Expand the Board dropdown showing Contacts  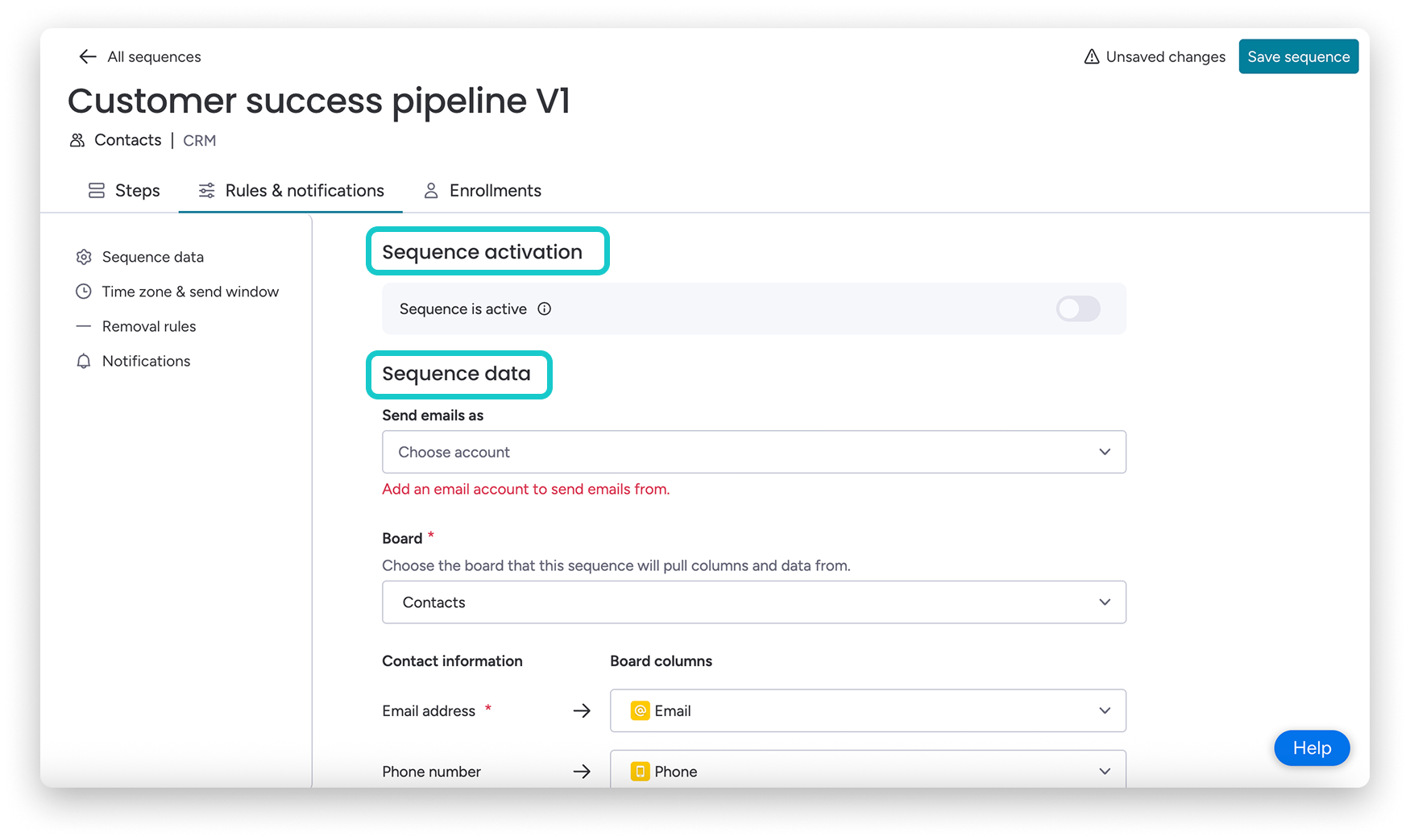[x=753, y=602]
